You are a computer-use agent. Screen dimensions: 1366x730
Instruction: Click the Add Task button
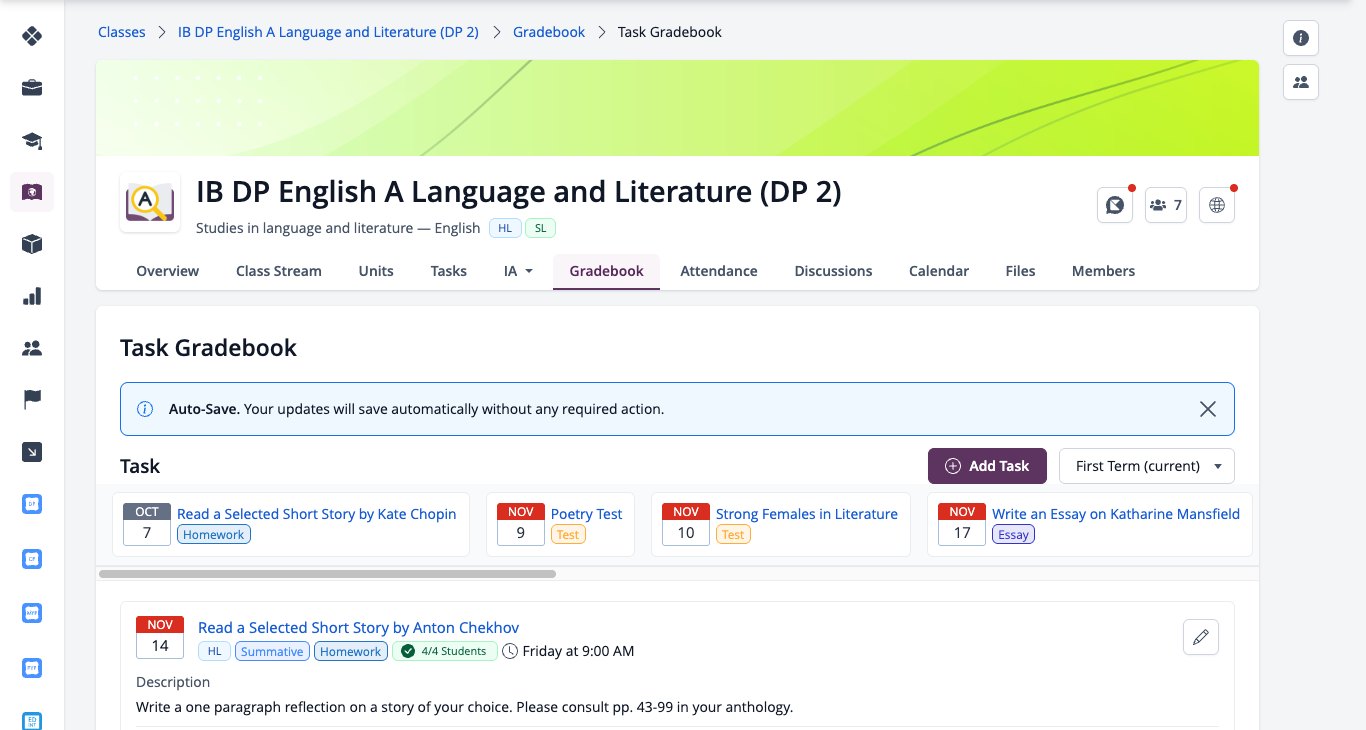tap(987, 466)
